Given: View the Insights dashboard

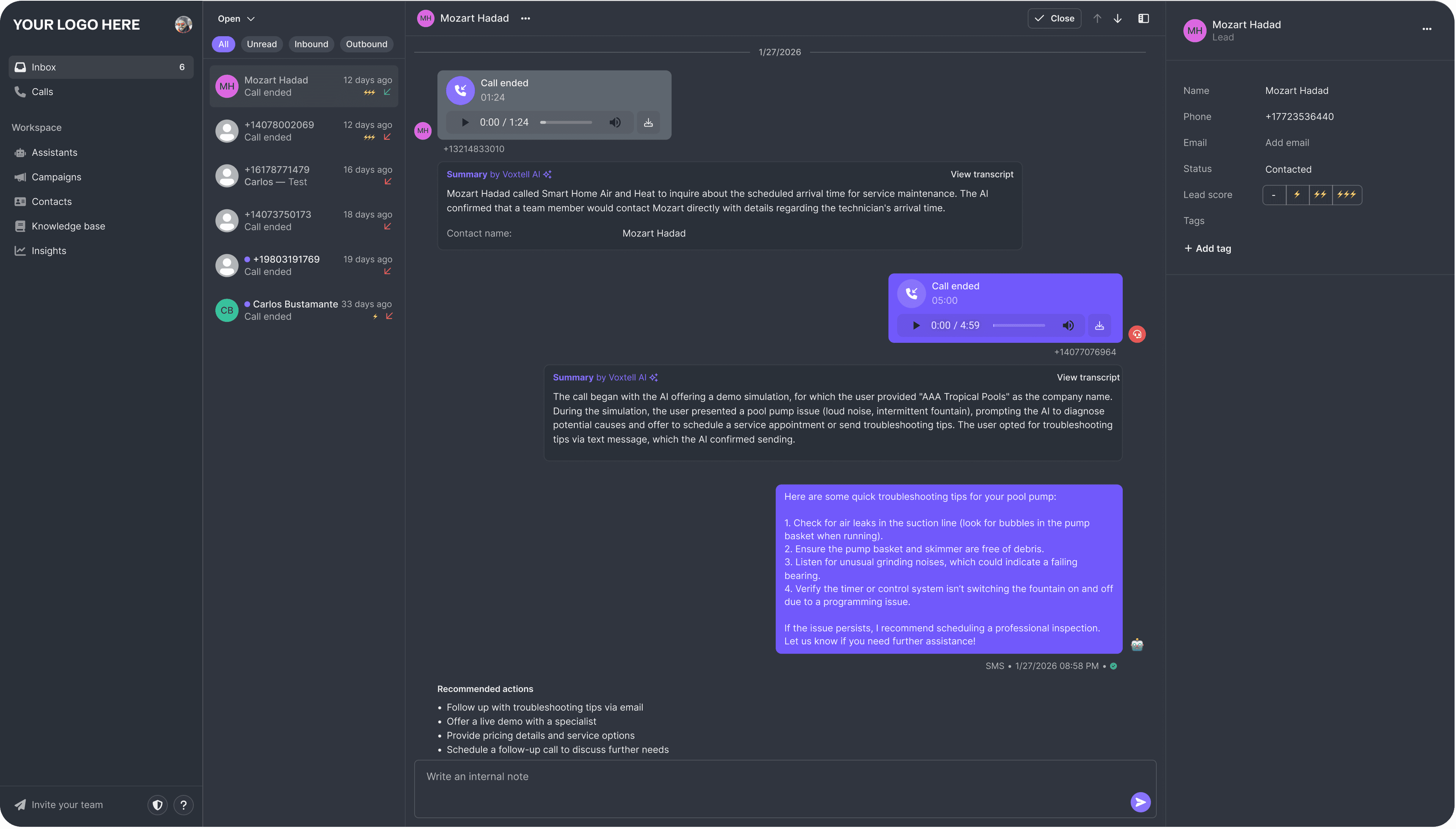Looking at the screenshot, I should 49,251.
